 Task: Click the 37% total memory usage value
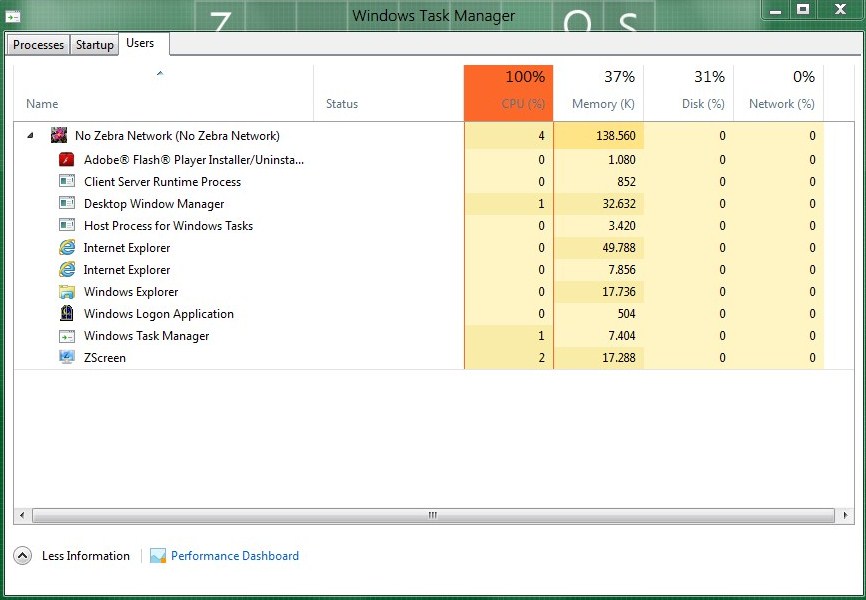(x=619, y=77)
